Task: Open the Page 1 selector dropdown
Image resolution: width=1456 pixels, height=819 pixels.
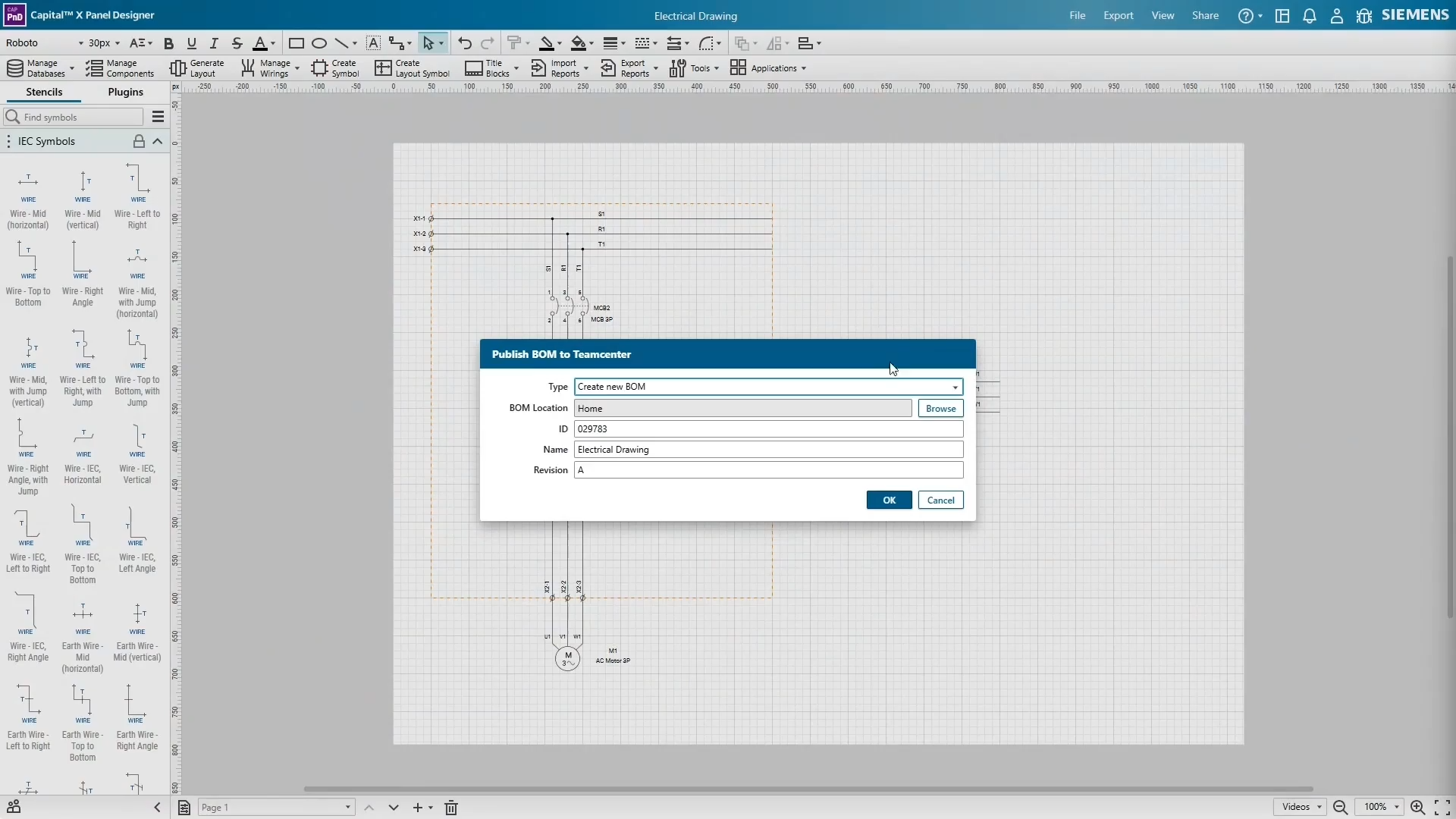Action: (x=276, y=808)
